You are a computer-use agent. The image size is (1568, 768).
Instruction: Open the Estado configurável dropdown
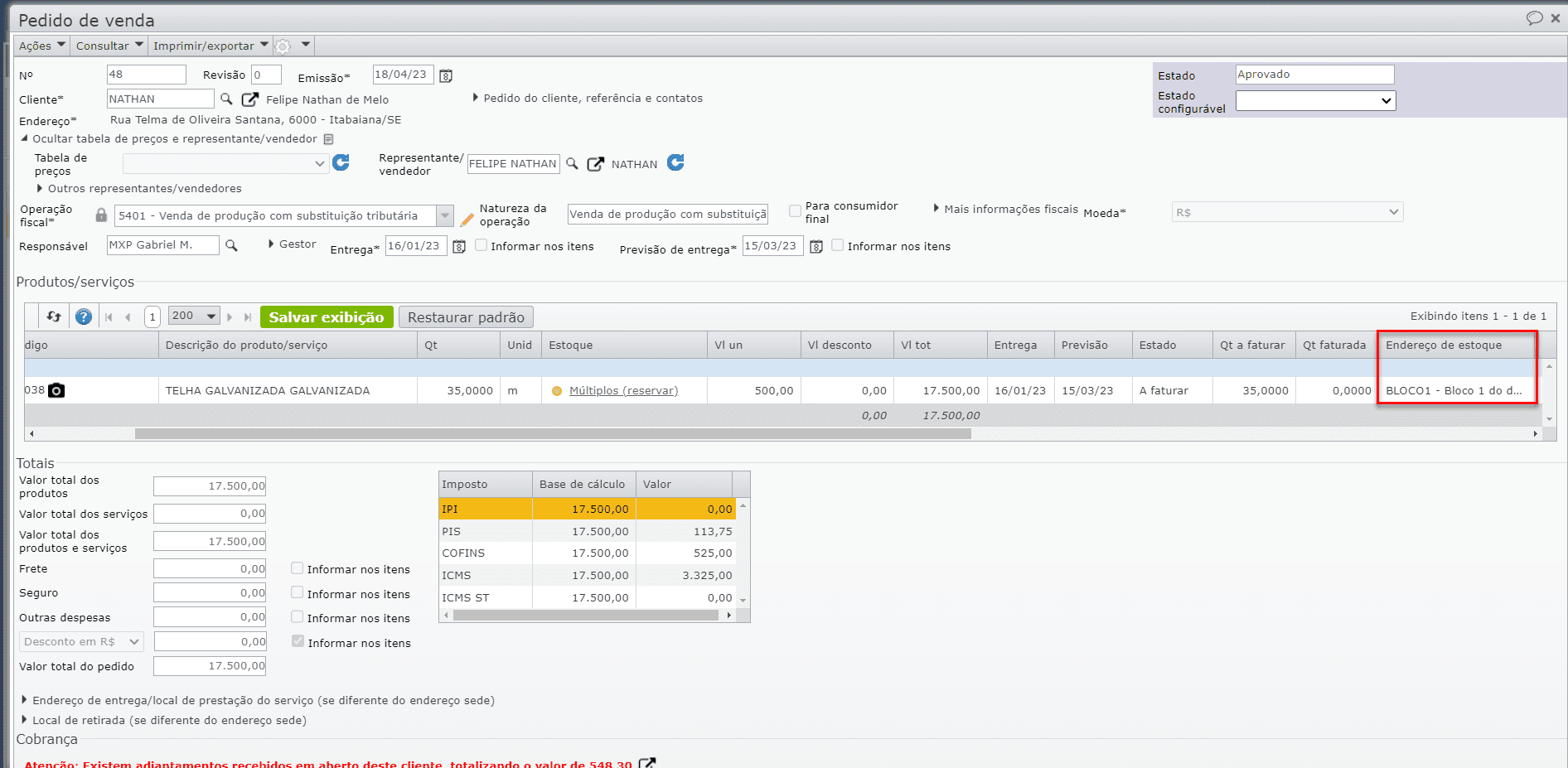(1315, 101)
